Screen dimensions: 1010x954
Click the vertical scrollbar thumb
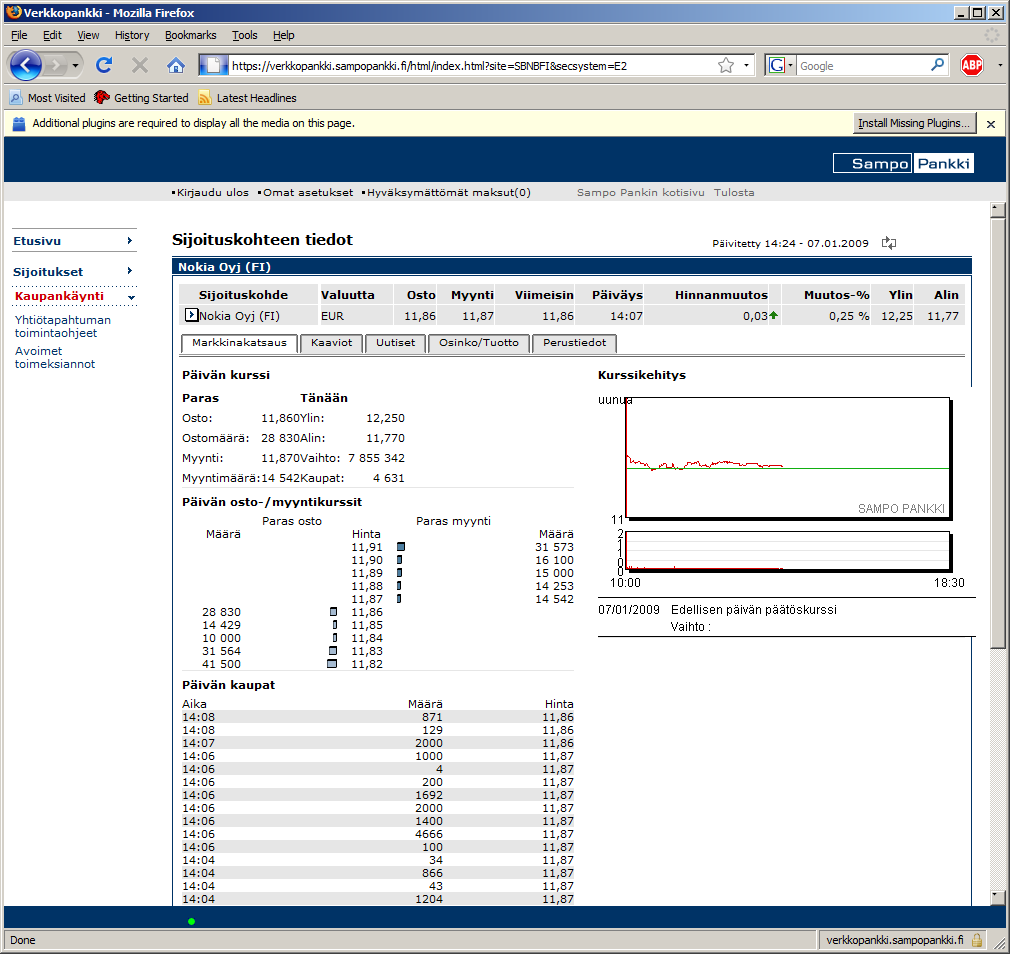997,433
